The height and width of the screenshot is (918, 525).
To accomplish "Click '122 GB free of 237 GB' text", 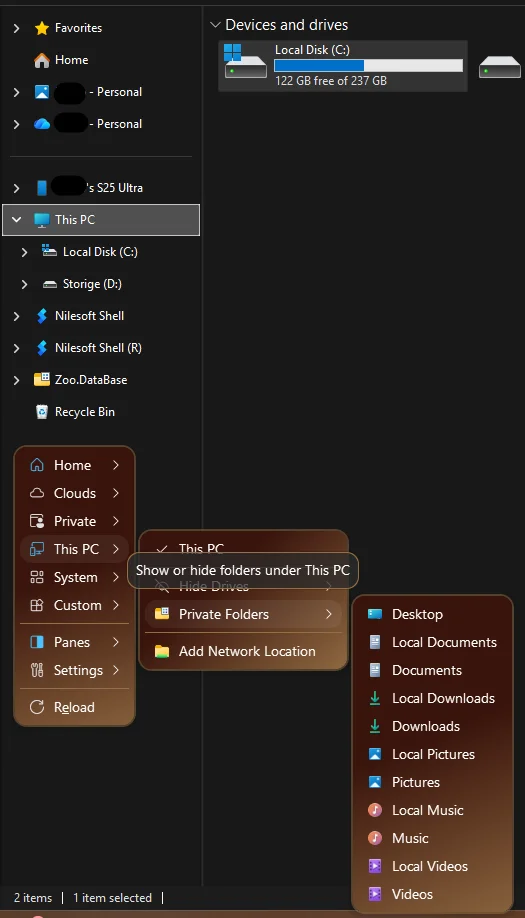I will tap(331, 81).
